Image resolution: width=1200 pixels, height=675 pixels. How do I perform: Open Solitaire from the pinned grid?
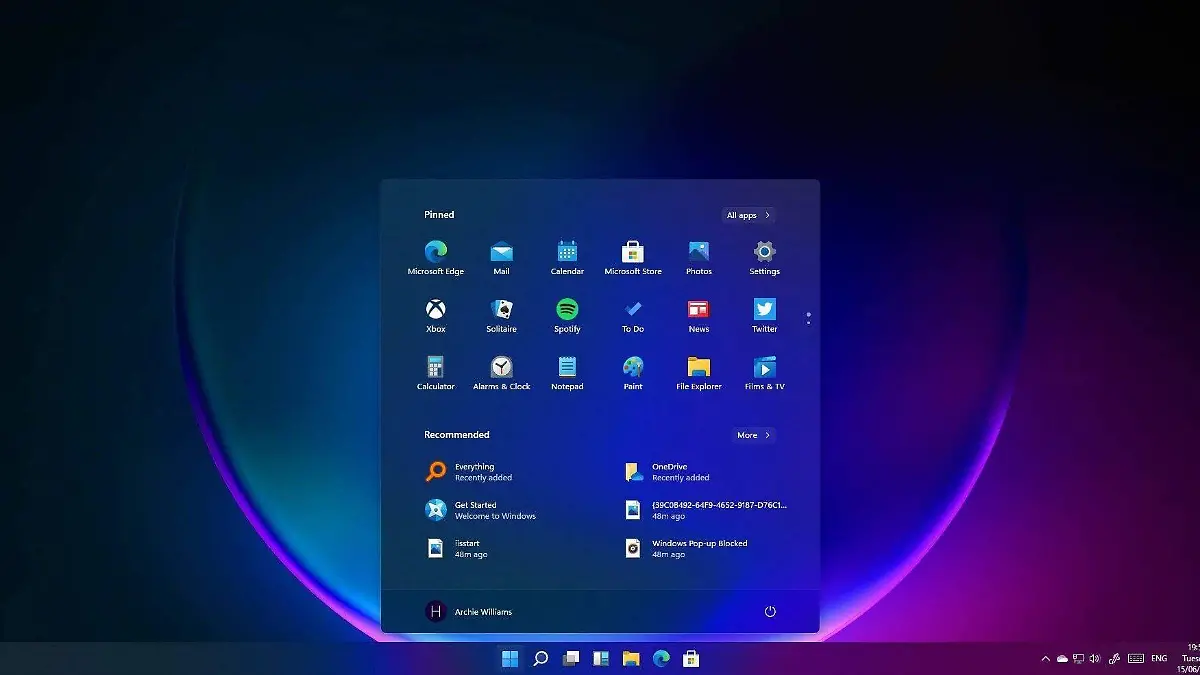(x=501, y=310)
